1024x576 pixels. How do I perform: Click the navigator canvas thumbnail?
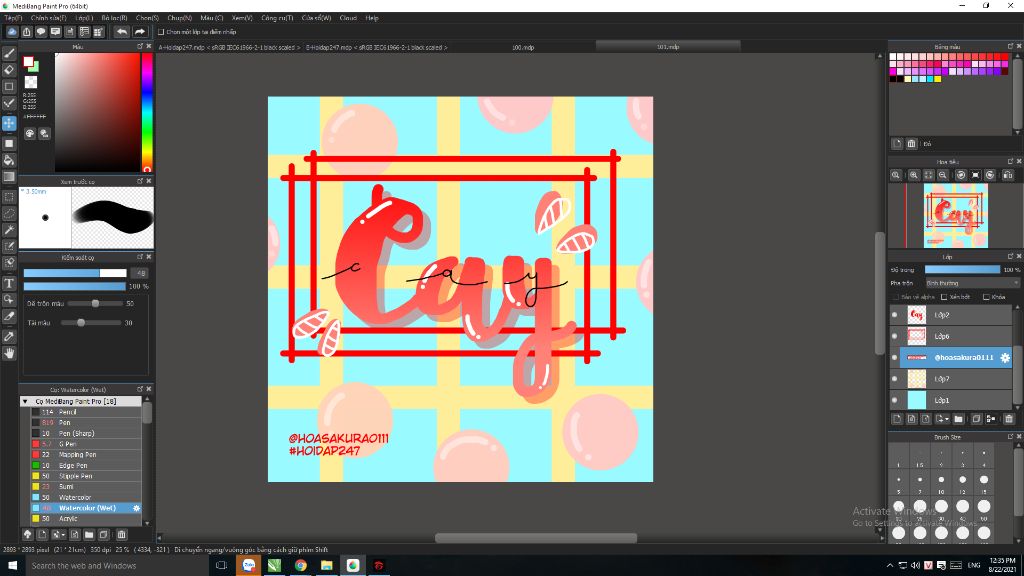point(955,216)
